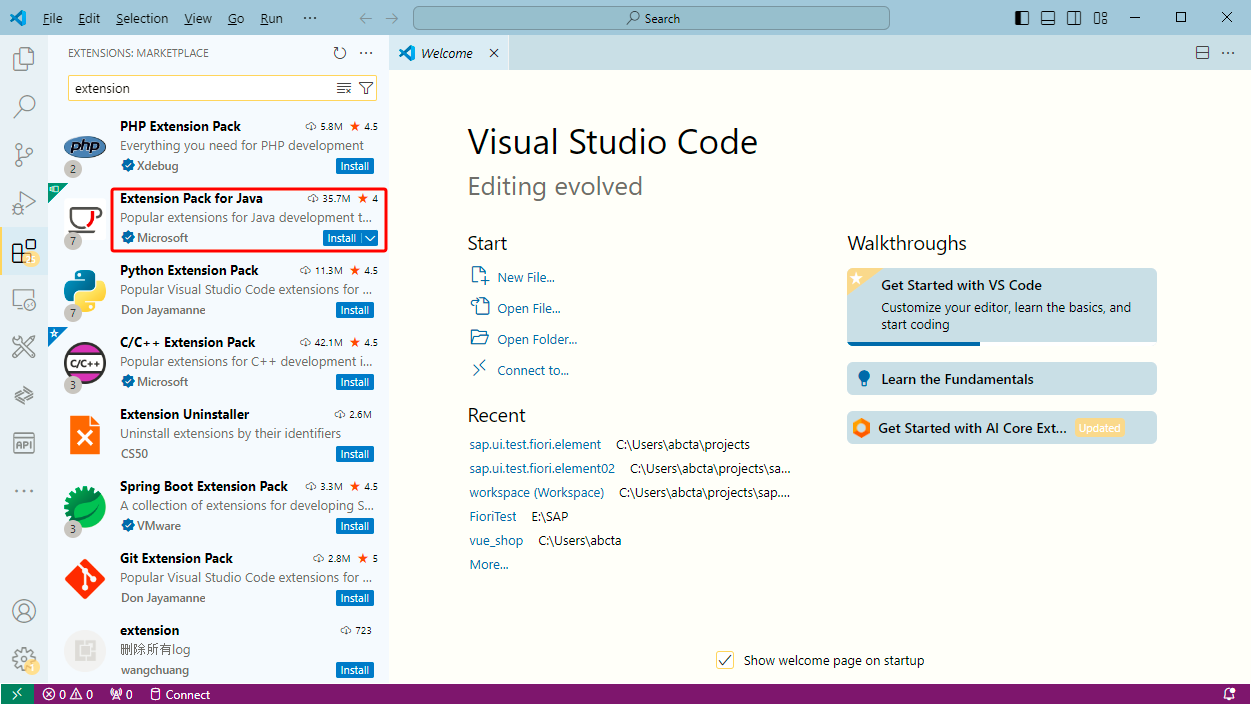This screenshot has width=1251, height=705.
Task: Open editor more actions ellipsis
Action: pos(1229,53)
